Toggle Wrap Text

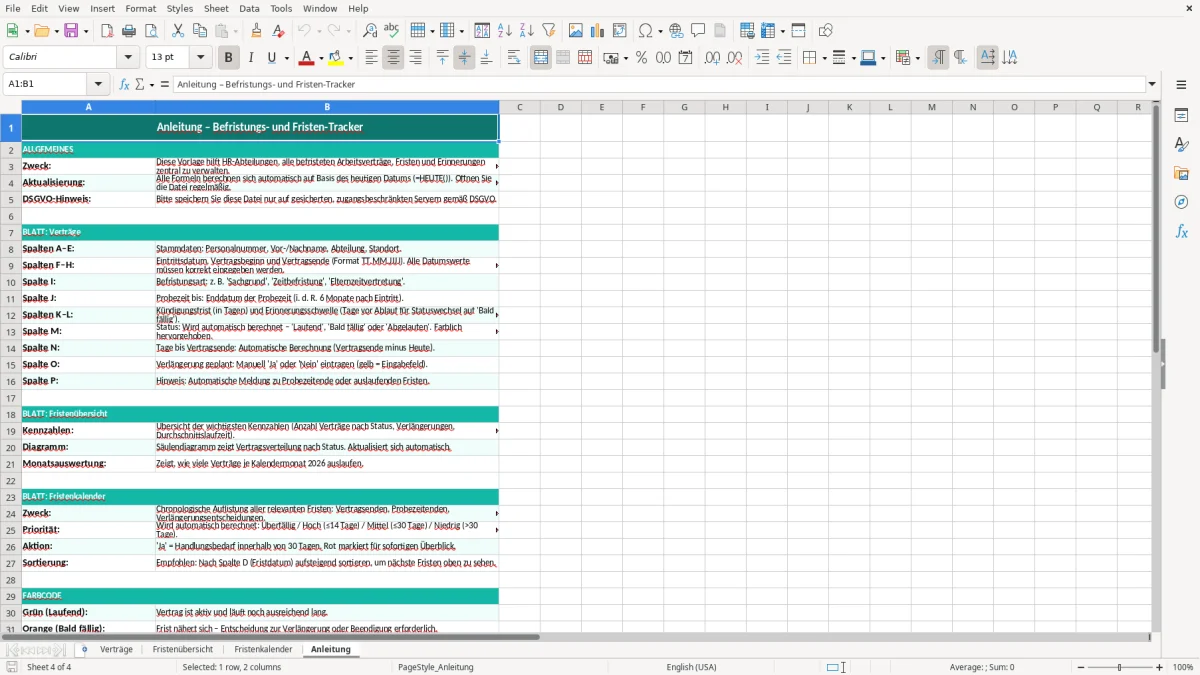click(514, 58)
